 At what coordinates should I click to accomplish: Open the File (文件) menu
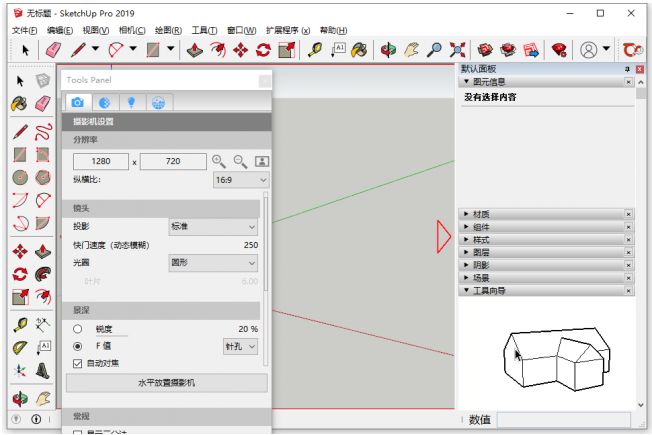[25, 30]
